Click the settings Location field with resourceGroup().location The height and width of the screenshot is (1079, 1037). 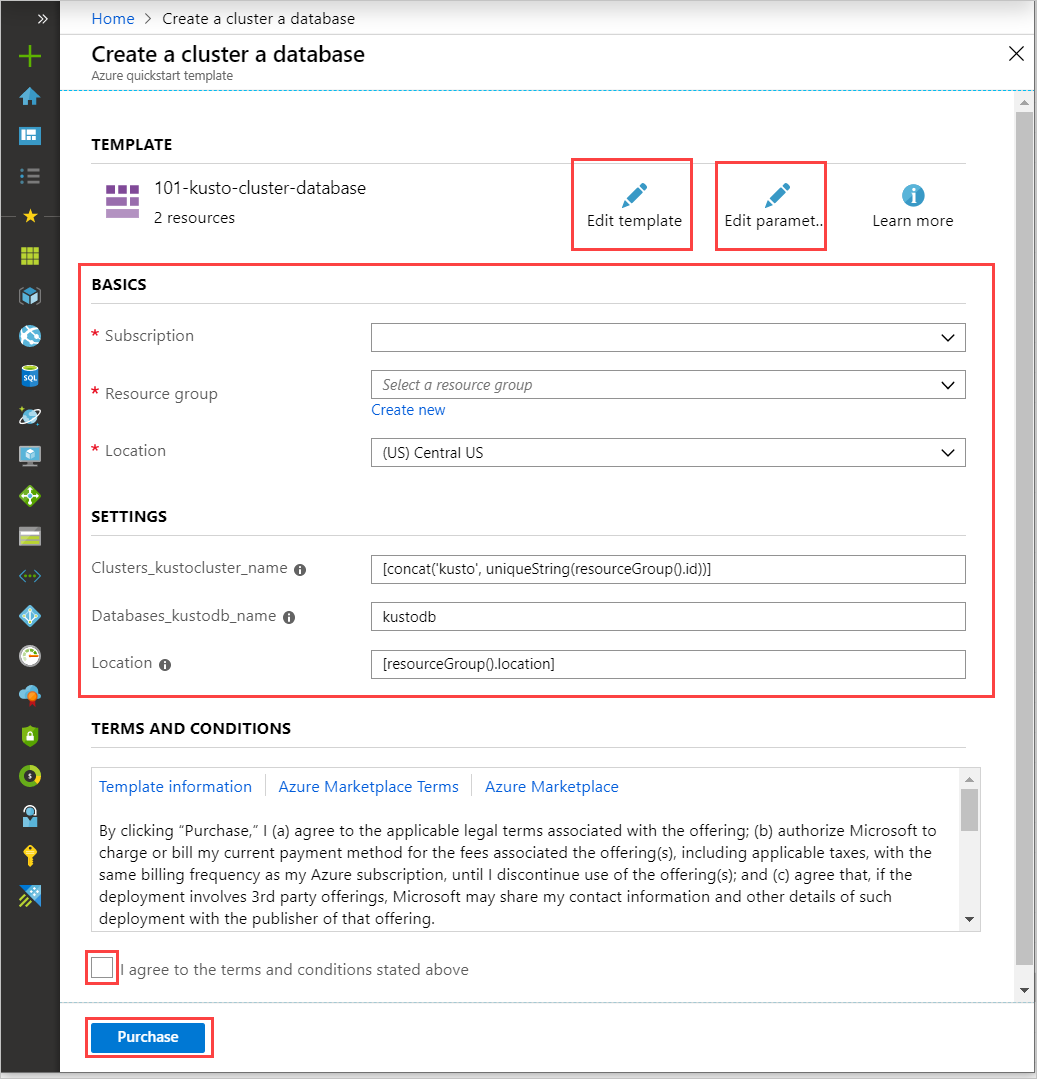click(667, 664)
